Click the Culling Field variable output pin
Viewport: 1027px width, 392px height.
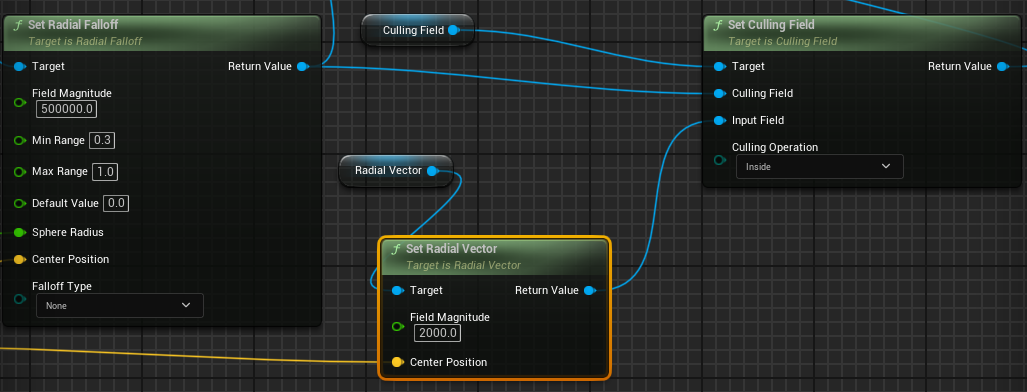(x=453, y=30)
